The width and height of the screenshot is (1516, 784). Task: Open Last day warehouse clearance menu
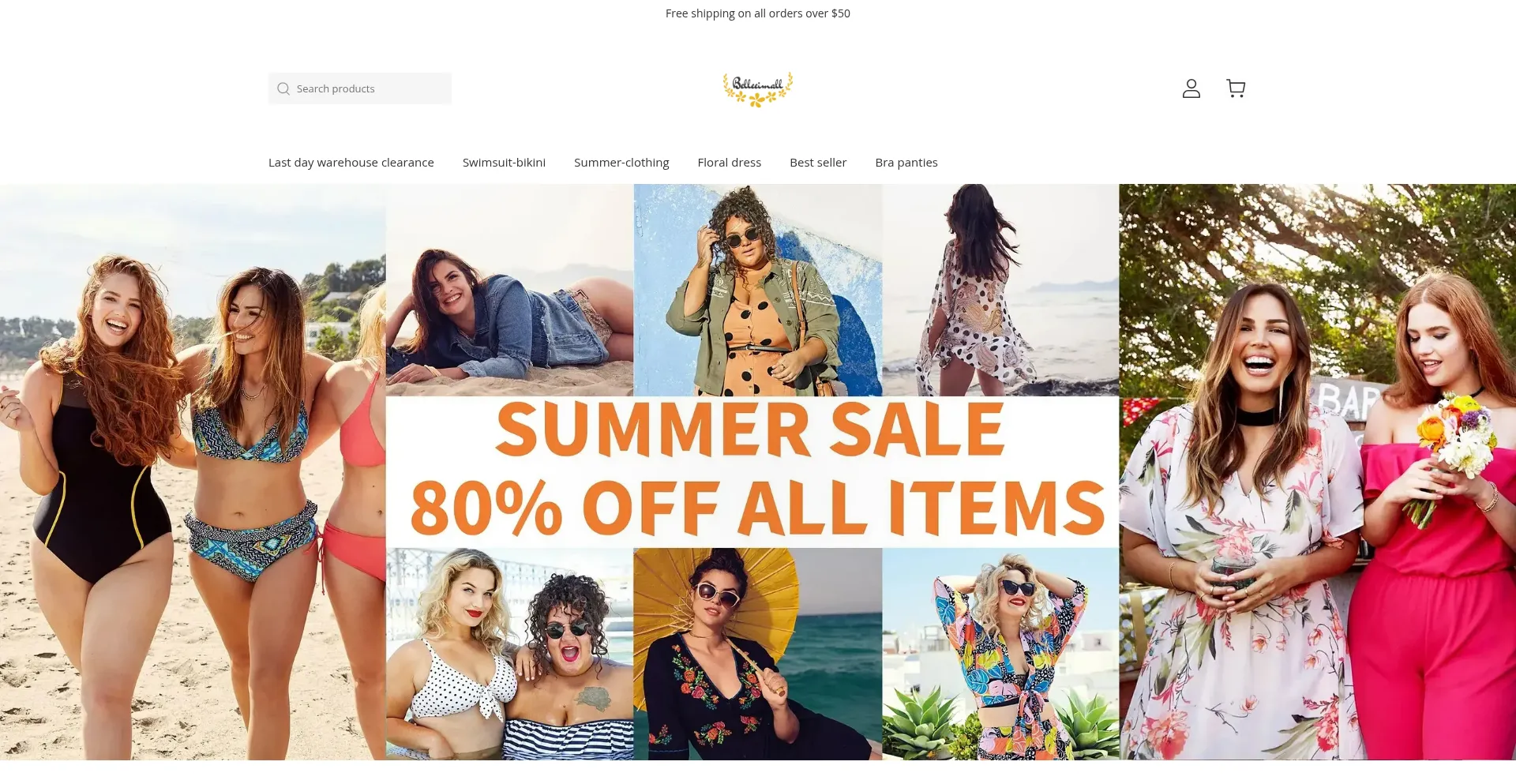click(351, 163)
